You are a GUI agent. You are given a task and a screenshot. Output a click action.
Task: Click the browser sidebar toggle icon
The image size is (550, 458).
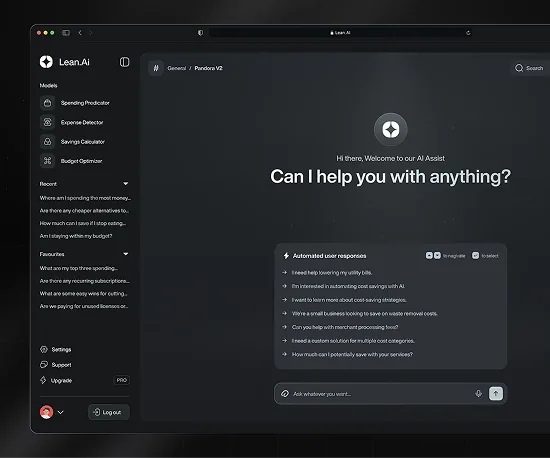66,33
